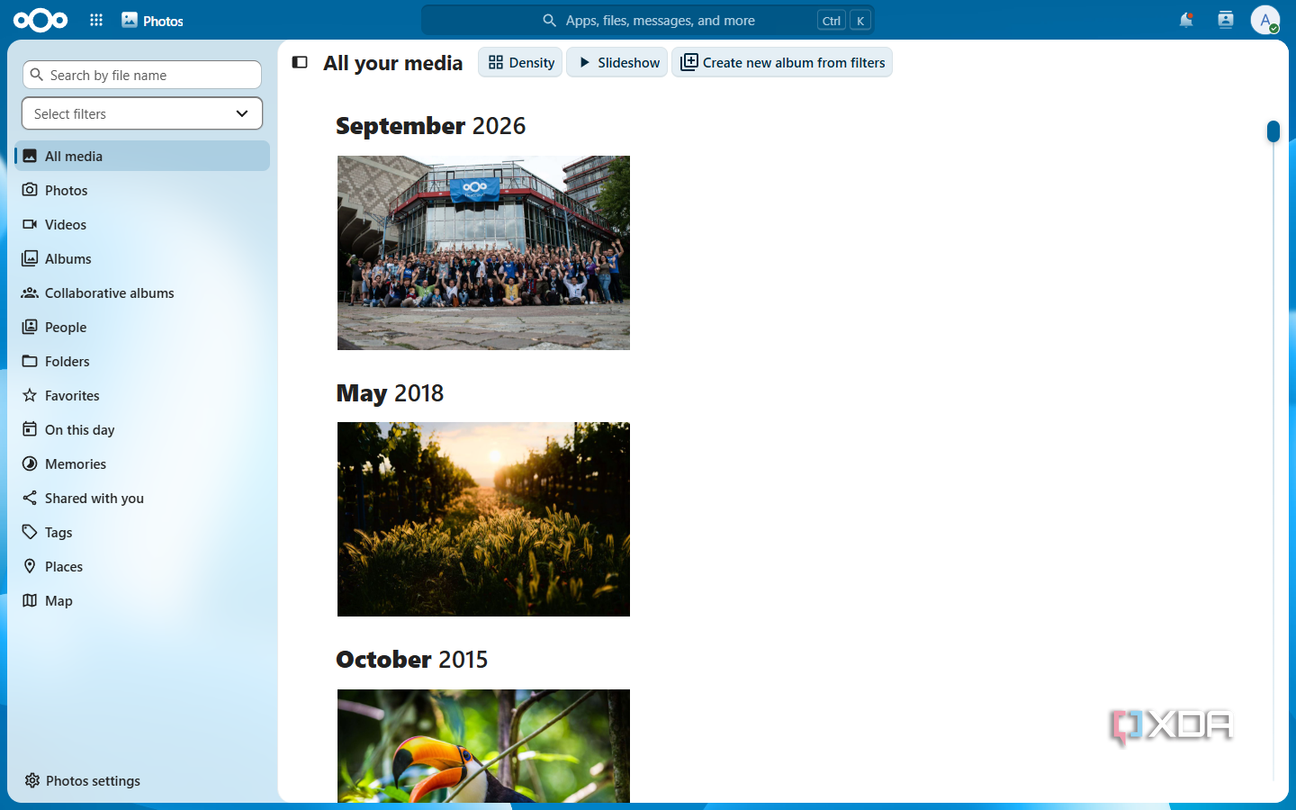Click the Tags label icon
The image size is (1296, 810).
tap(30, 532)
